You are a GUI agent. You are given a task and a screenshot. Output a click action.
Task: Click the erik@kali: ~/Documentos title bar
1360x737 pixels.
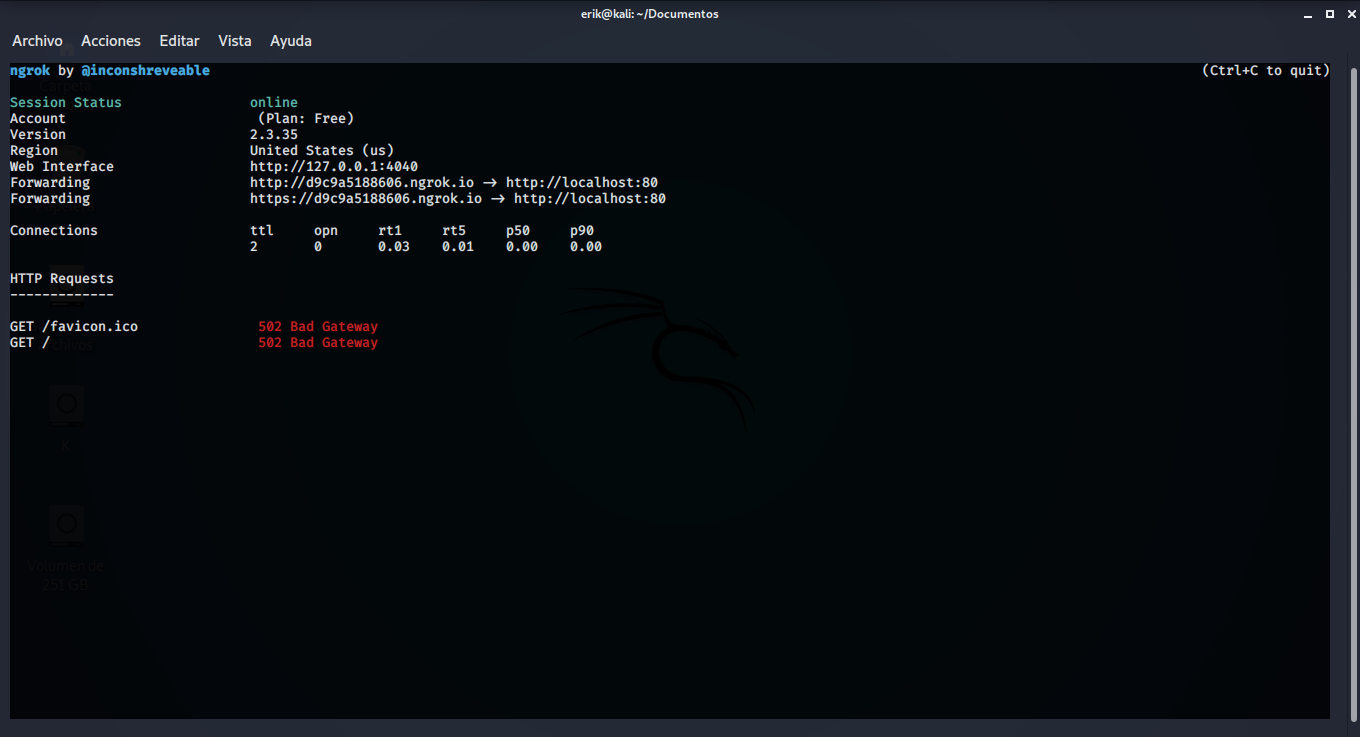650,14
